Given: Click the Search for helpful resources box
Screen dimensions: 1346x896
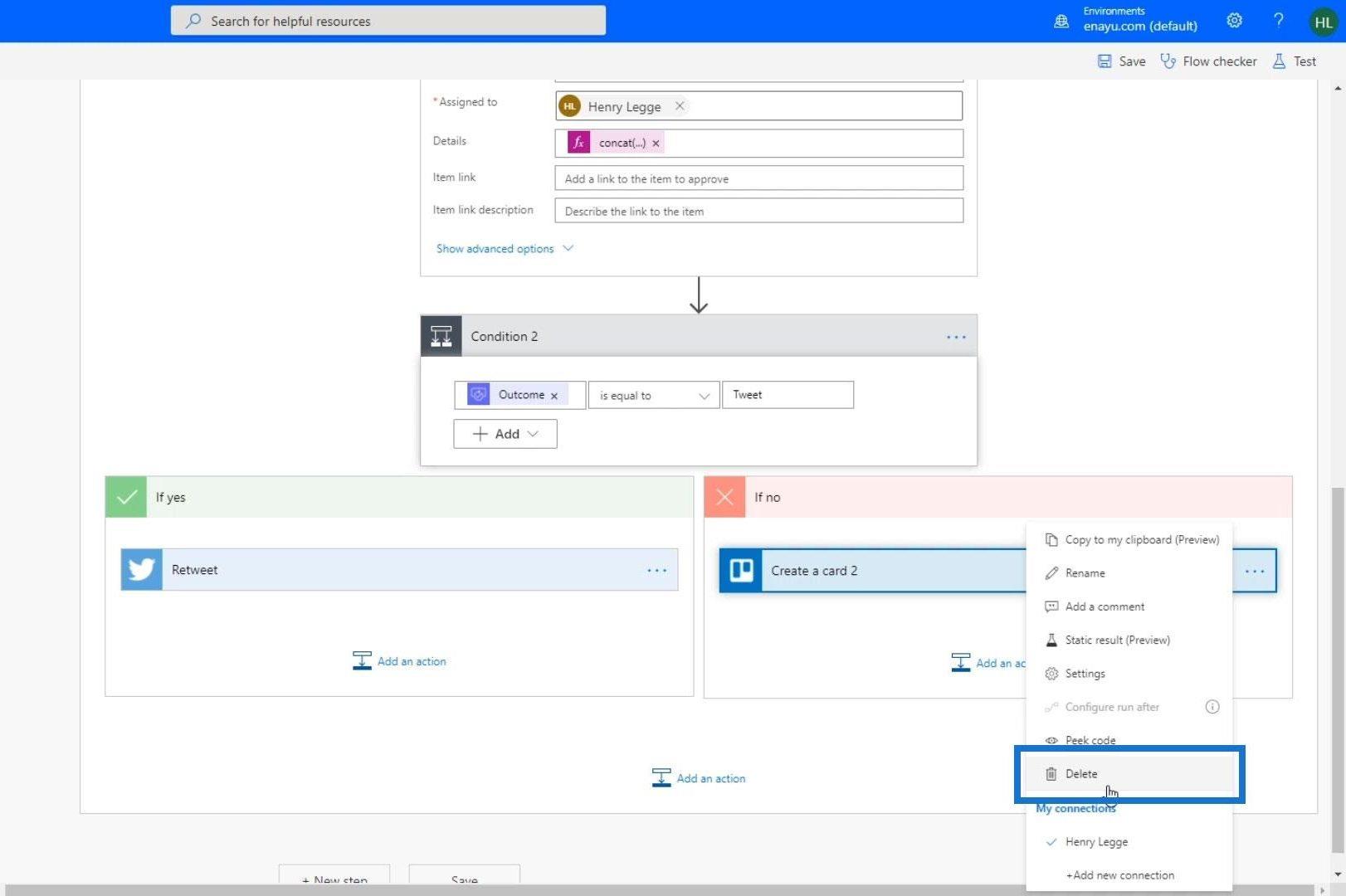Looking at the screenshot, I should coord(388,21).
